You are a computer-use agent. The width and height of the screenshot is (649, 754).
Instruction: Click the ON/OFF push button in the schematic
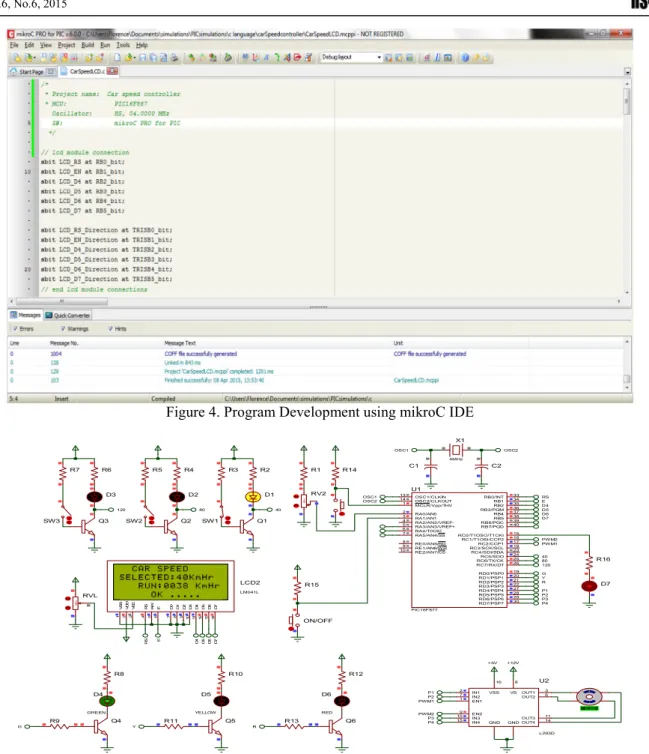click(x=294, y=621)
